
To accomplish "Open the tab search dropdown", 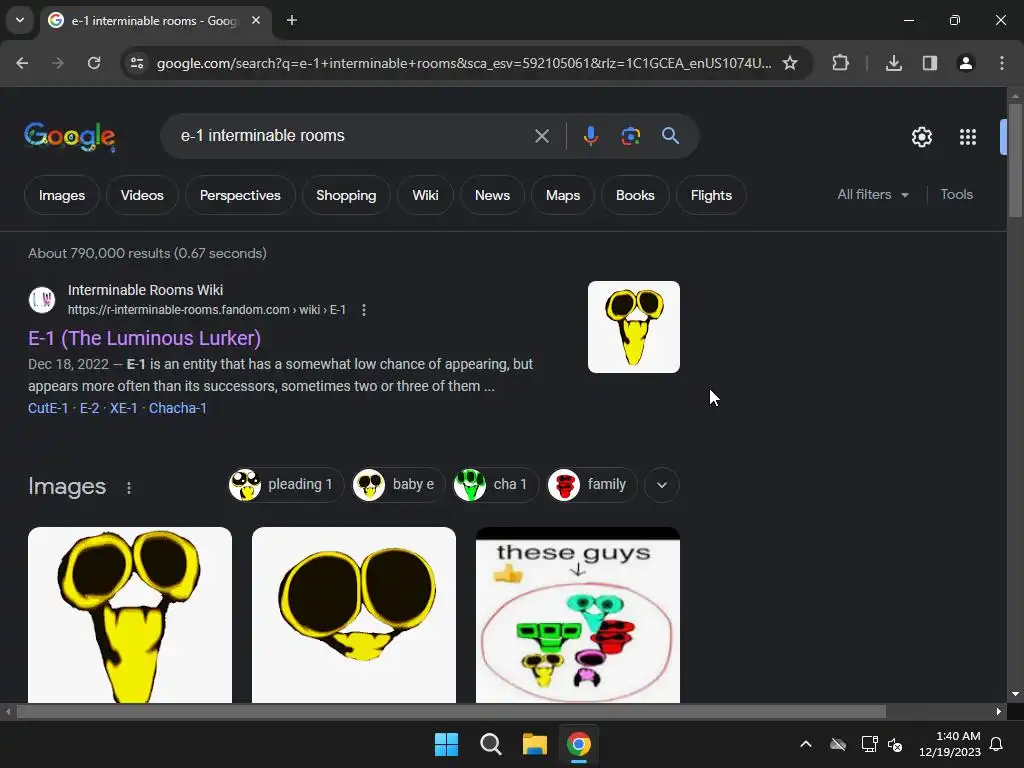I will pos(20,20).
